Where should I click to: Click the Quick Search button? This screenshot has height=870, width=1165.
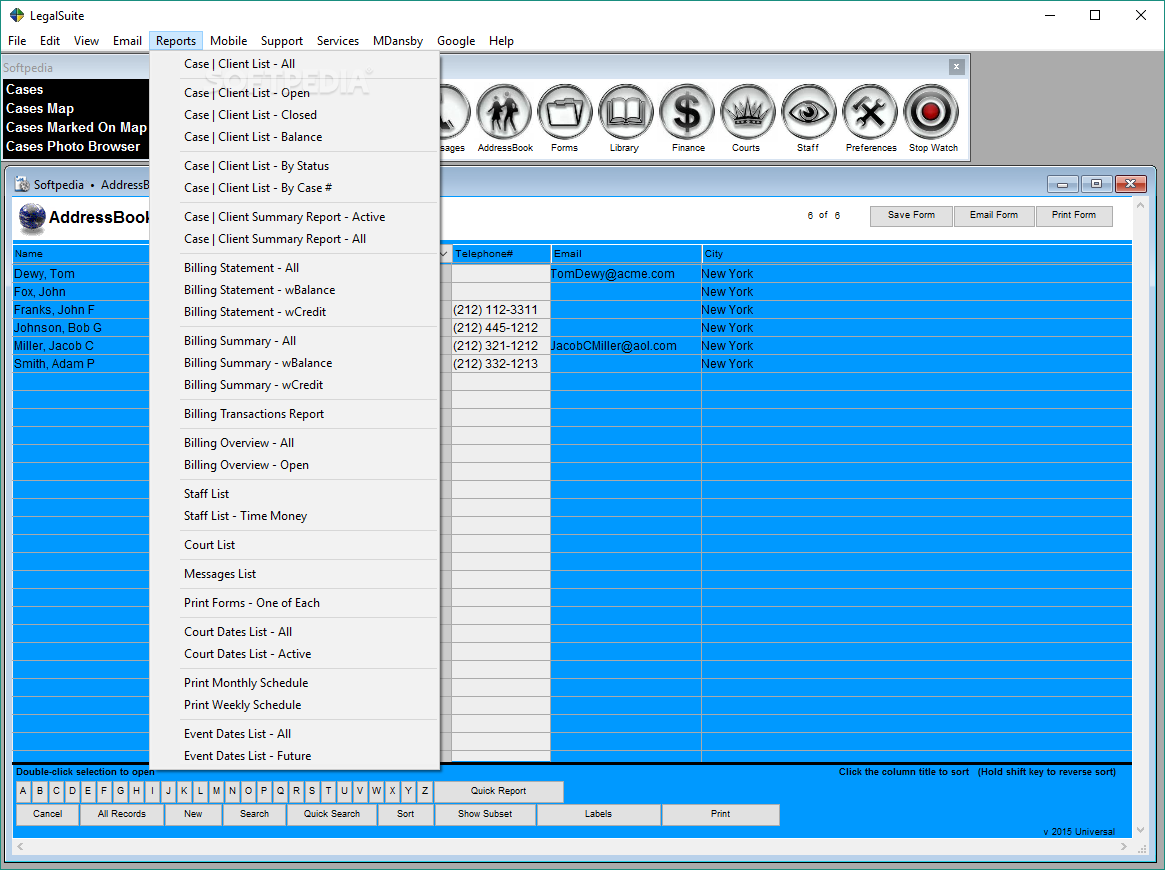pos(331,814)
